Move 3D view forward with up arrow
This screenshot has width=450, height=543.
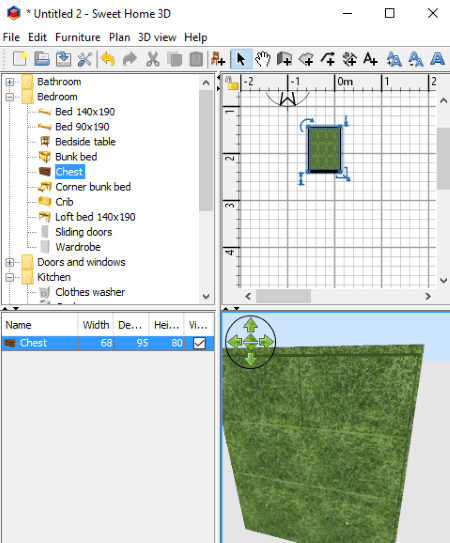pyautogui.click(x=250, y=325)
